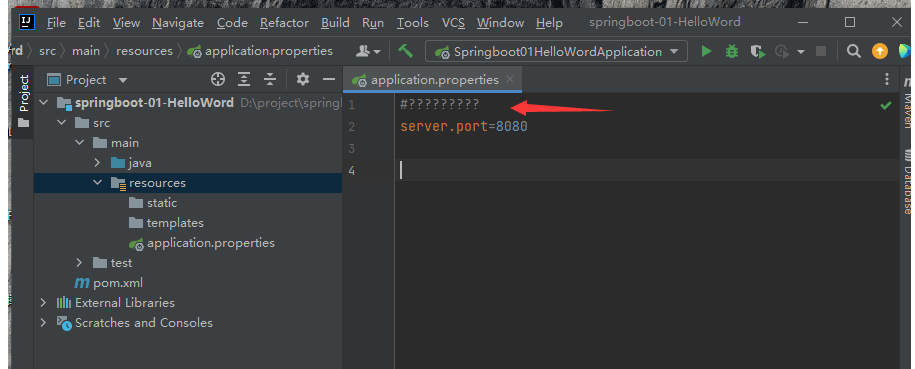Open the Edit menu

(89, 23)
